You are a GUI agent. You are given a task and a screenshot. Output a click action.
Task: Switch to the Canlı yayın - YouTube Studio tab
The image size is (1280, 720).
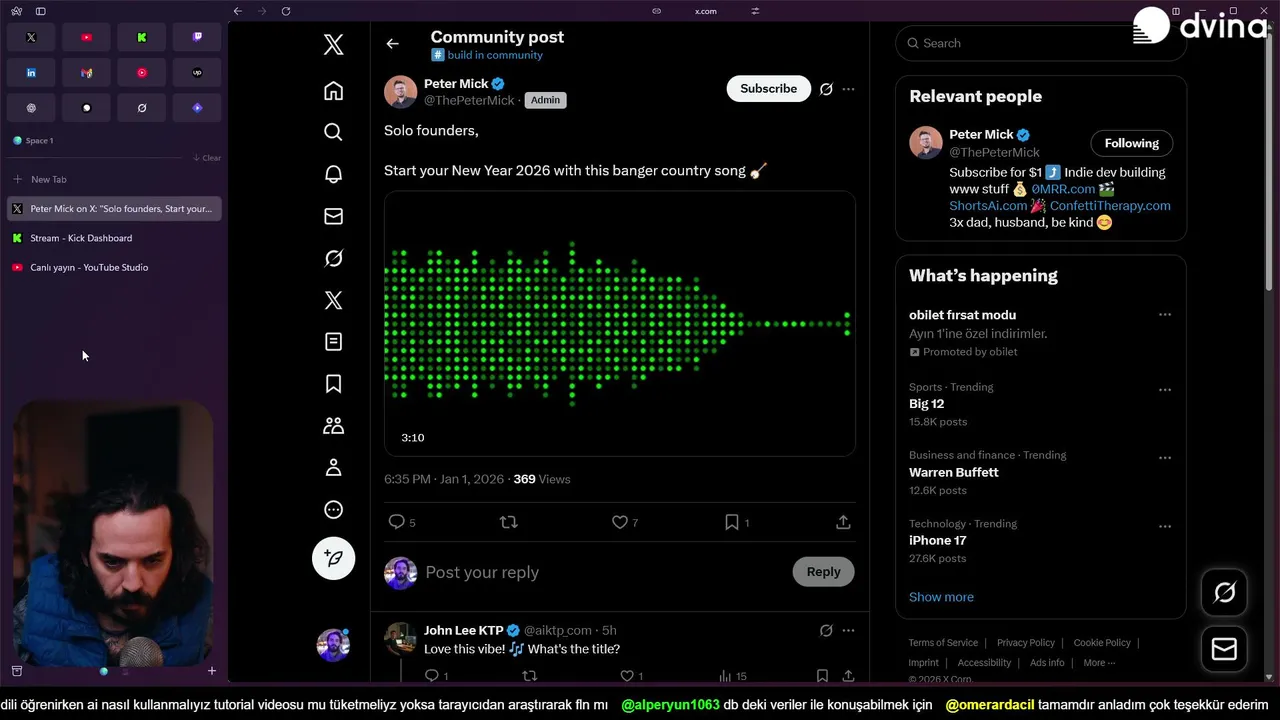[x=89, y=267]
